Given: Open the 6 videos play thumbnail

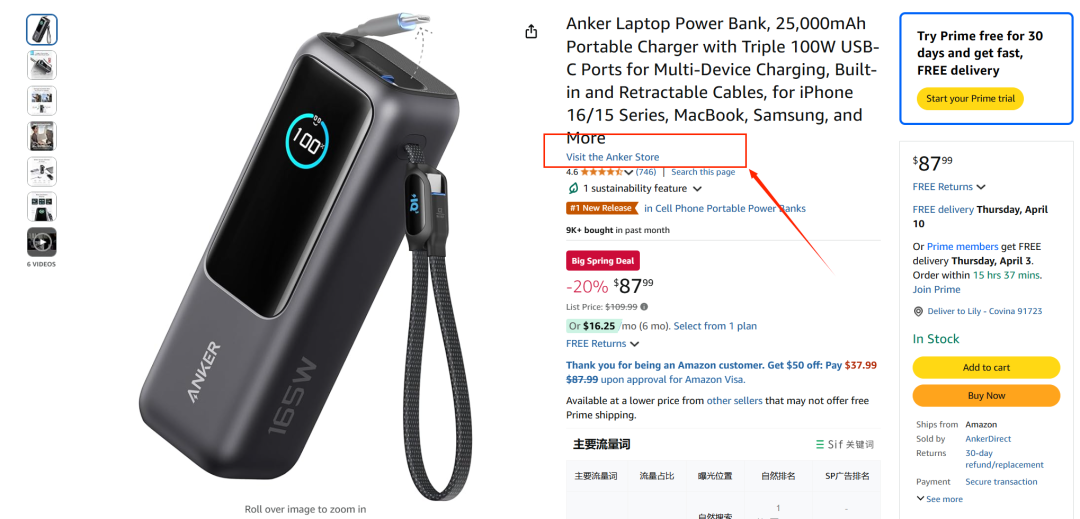Looking at the screenshot, I should click(41, 242).
